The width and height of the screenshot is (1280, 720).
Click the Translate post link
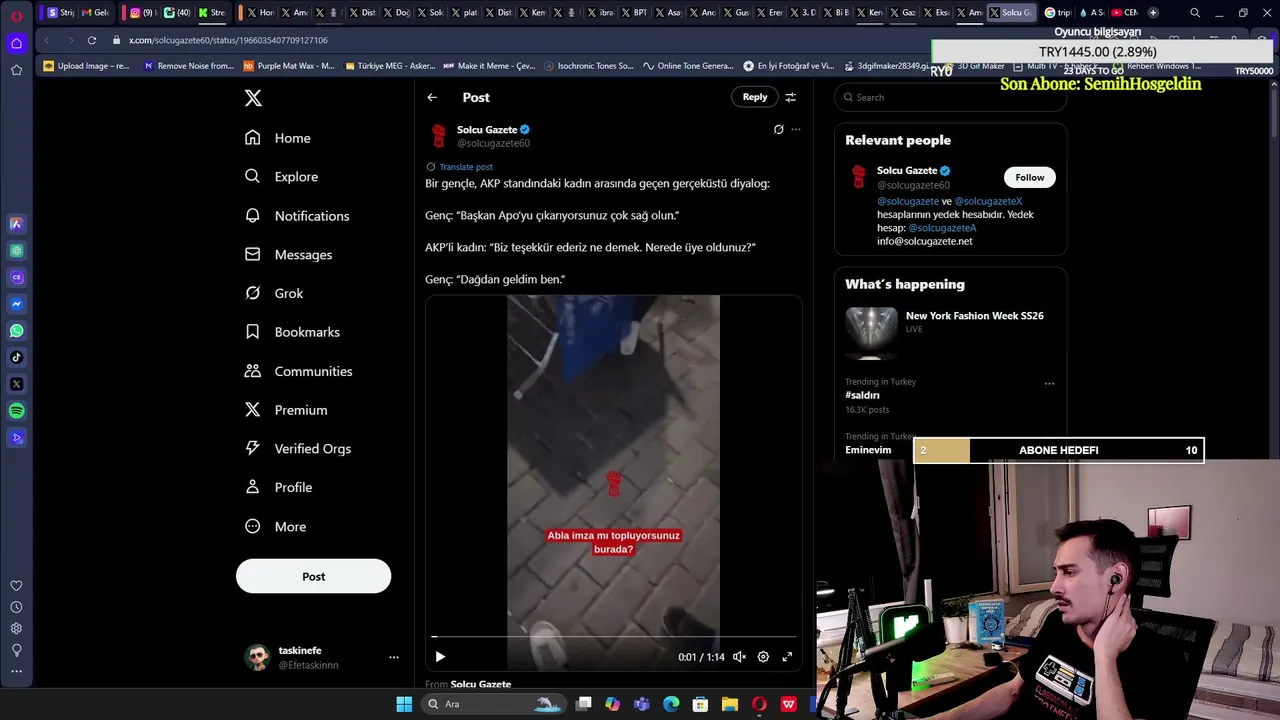(466, 167)
